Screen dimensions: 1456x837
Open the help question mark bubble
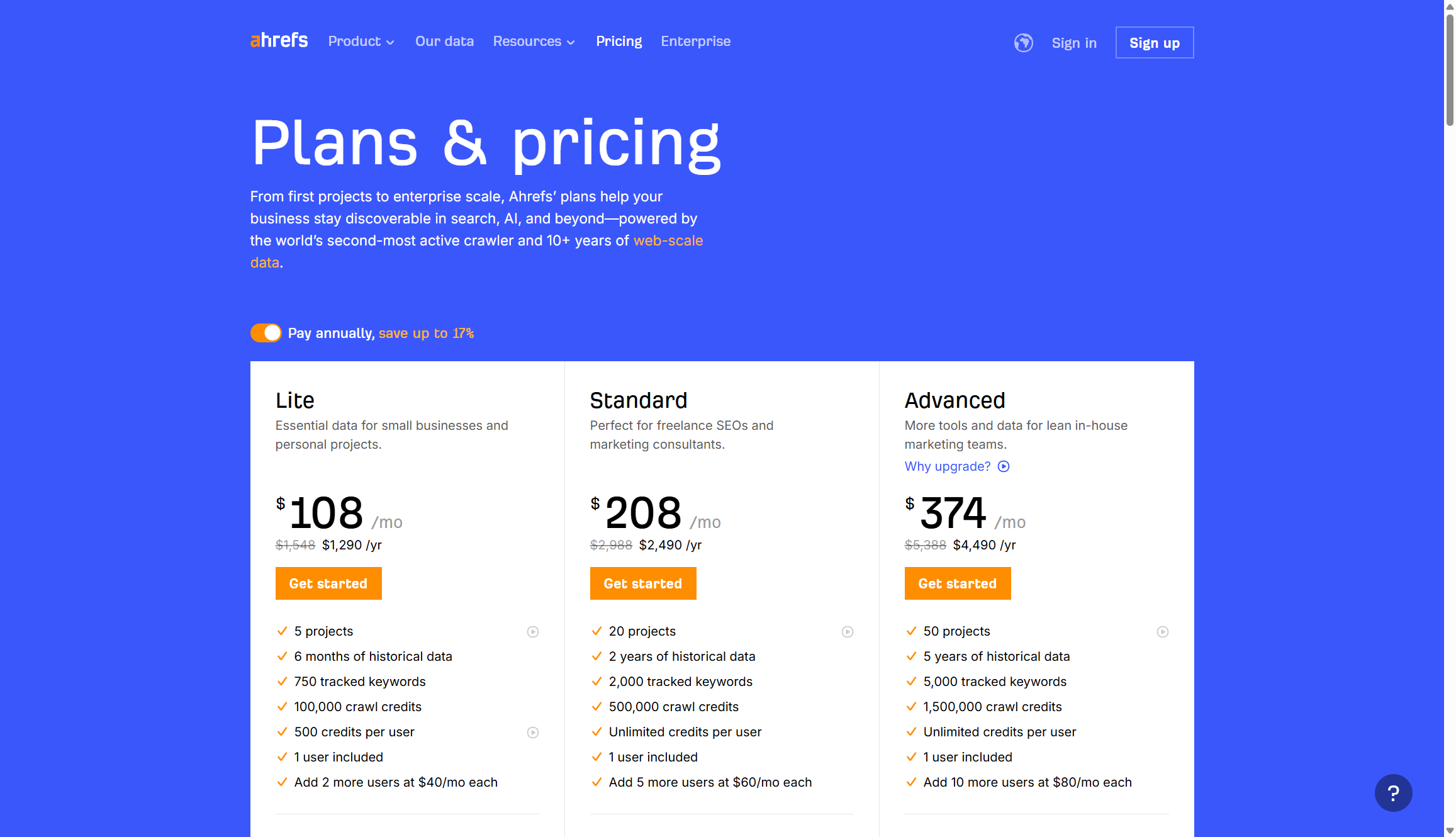(x=1394, y=793)
